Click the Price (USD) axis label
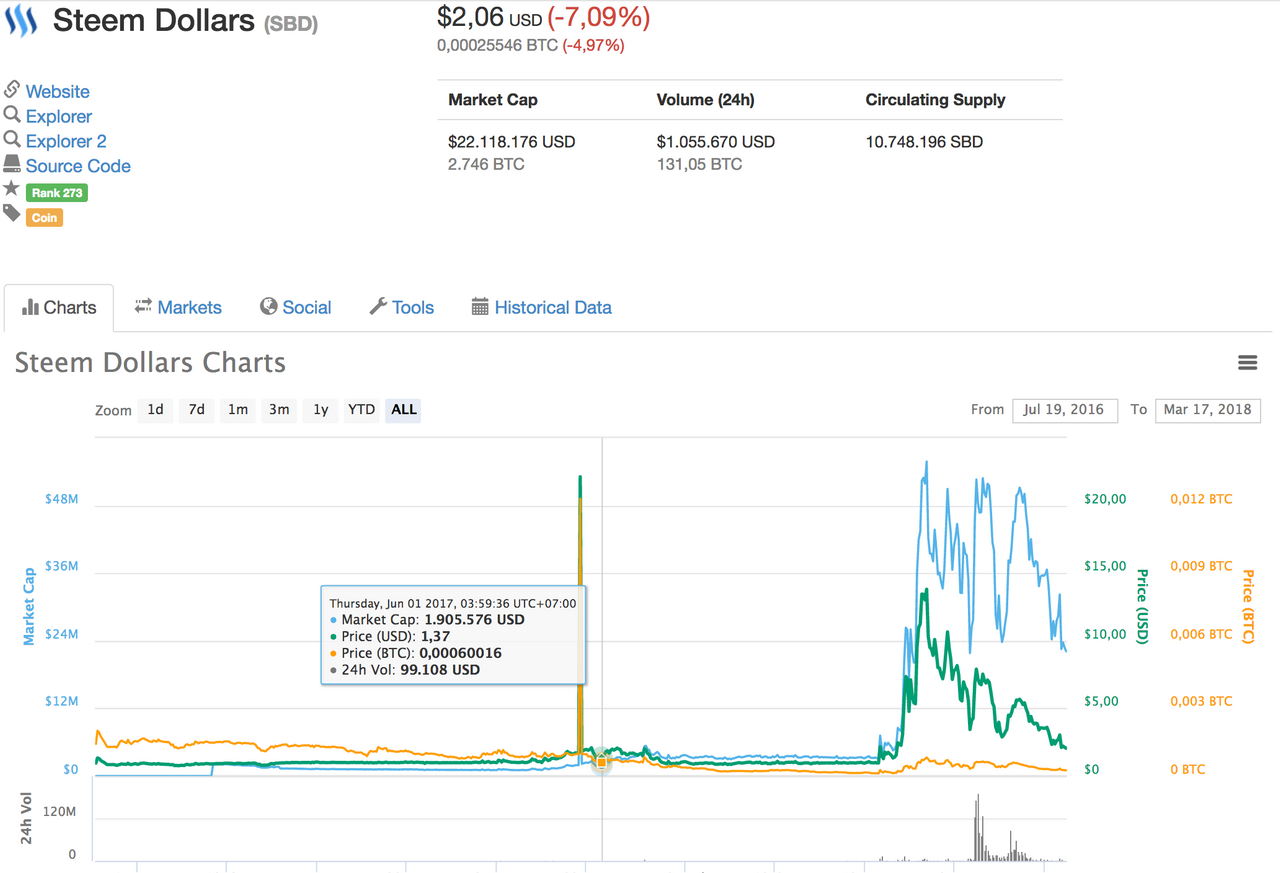The height and width of the screenshot is (873, 1280). coord(1142,606)
